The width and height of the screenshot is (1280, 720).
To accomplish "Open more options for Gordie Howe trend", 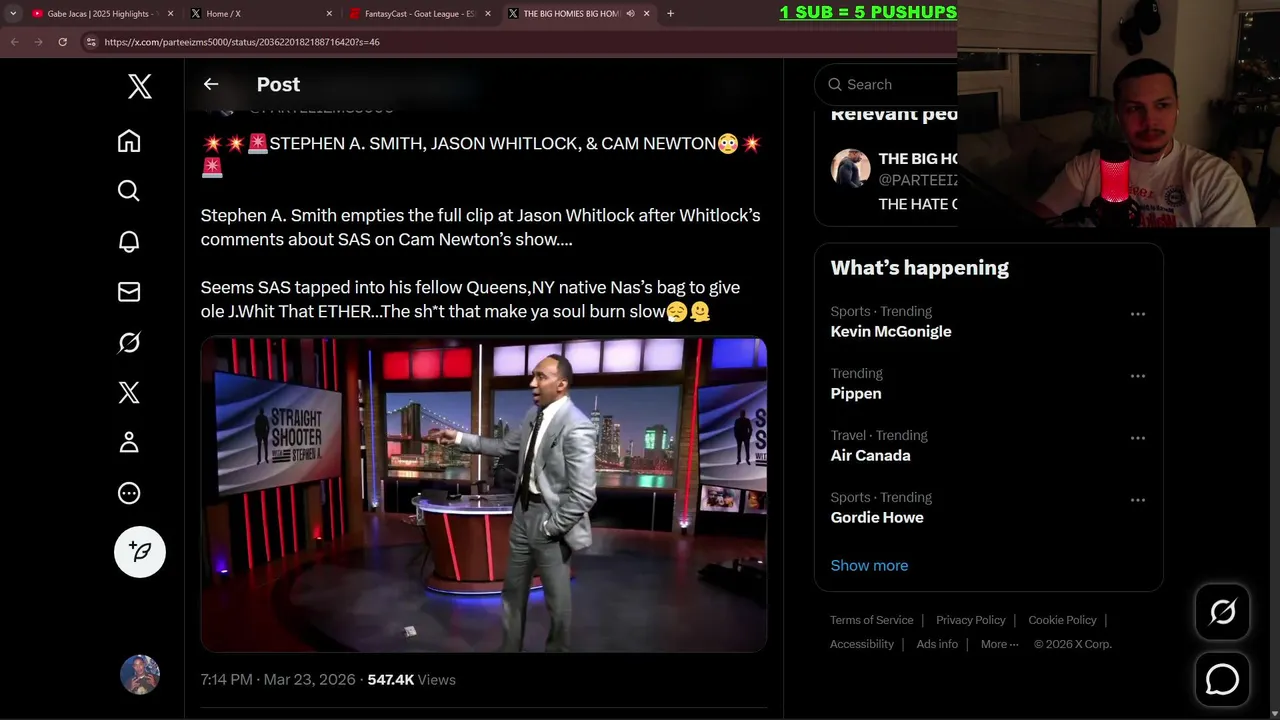I will tap(1138, 500).
